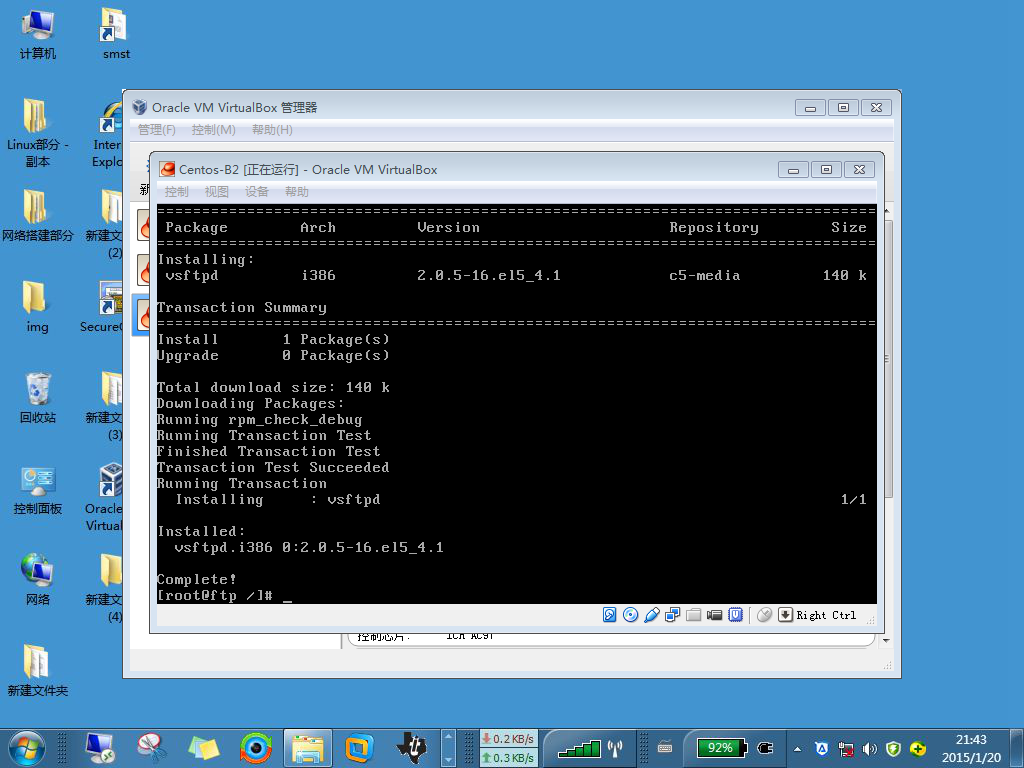Click 'Transaction Summary' text in terminal
This screenshot has height=768, width=1024.
pos(242,307)
